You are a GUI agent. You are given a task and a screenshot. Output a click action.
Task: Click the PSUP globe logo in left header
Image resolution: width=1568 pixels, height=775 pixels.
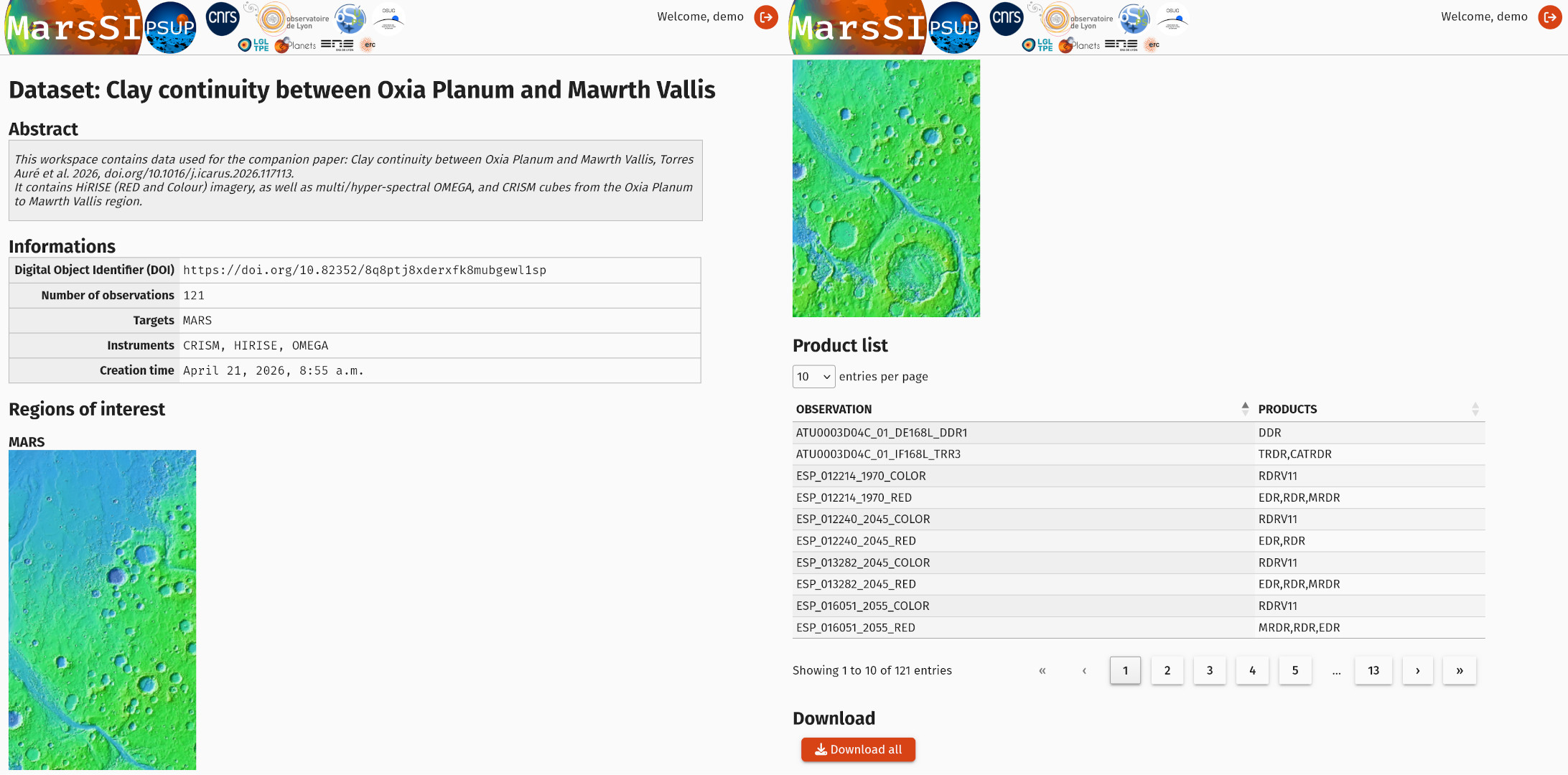(x=170, y=27)
